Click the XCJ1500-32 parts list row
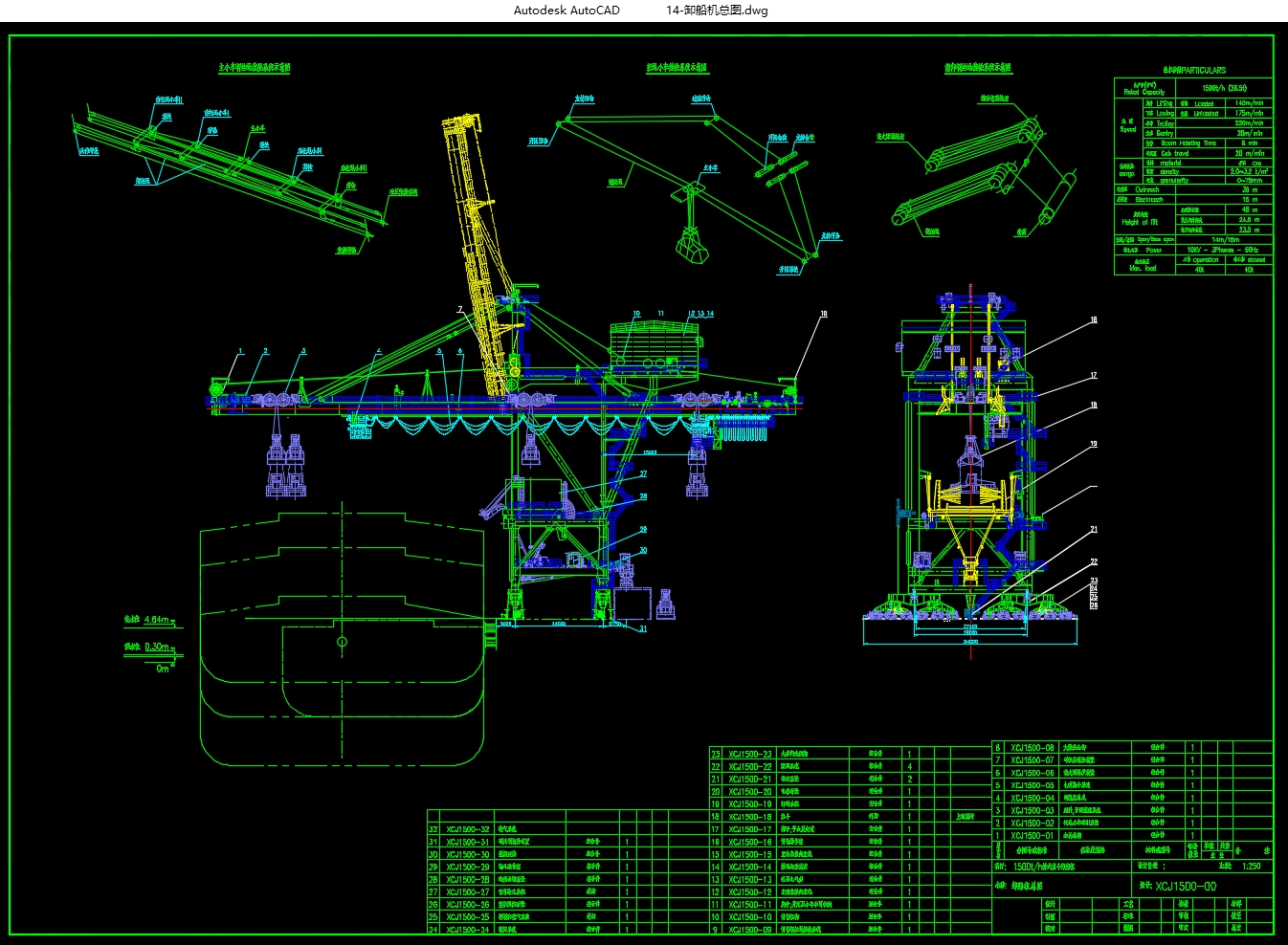1288x945 pixels. (x=567, y=829)
